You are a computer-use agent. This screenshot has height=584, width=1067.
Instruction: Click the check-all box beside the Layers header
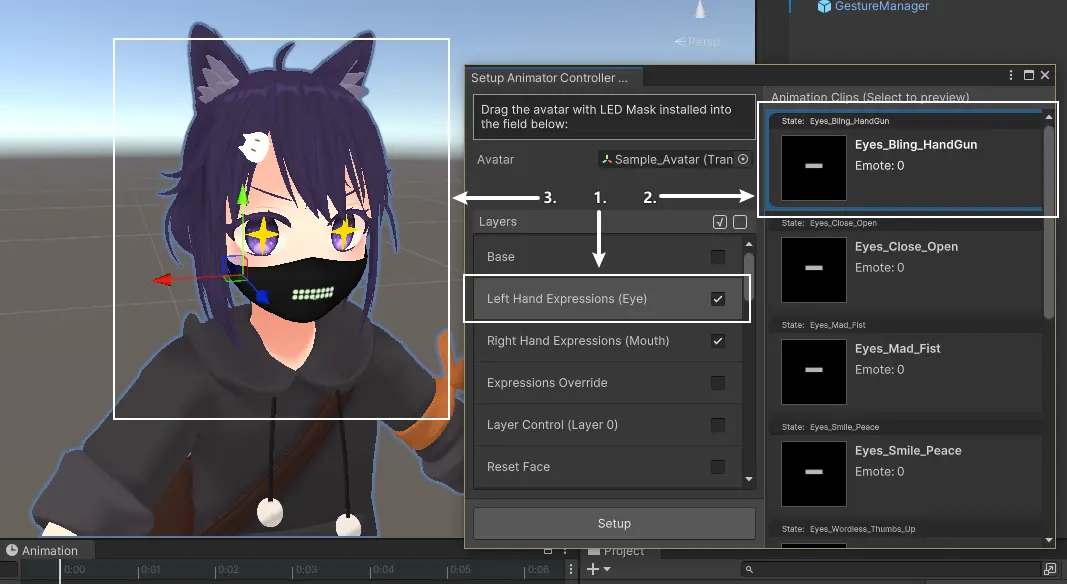(719, 221)
